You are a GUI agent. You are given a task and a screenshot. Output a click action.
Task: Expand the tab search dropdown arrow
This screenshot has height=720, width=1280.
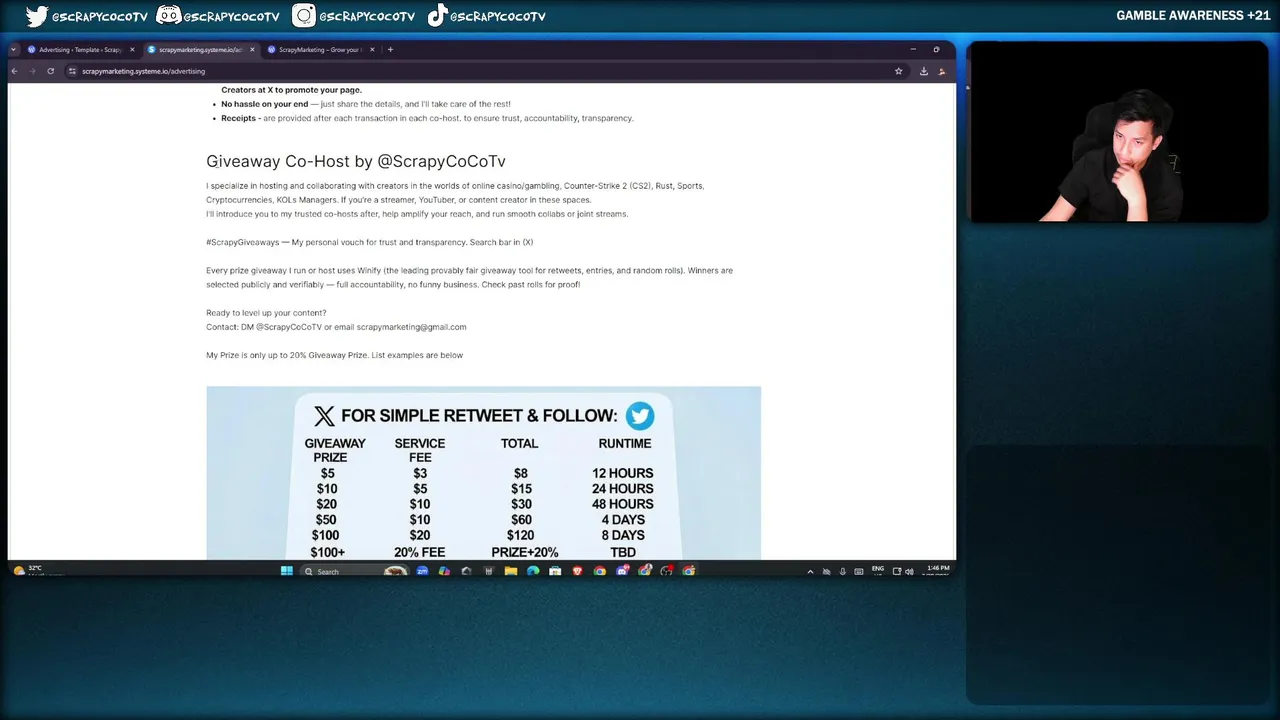click(x=13, y=49)
